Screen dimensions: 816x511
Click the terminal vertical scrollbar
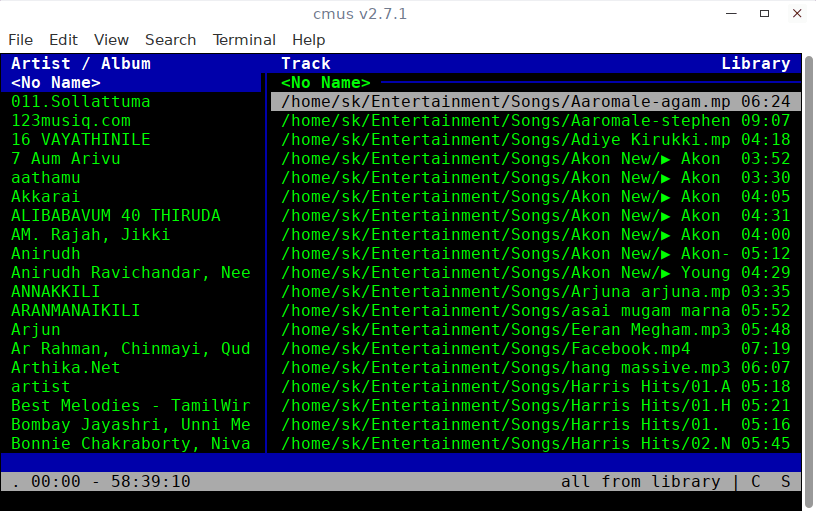(x=809, y=281)
